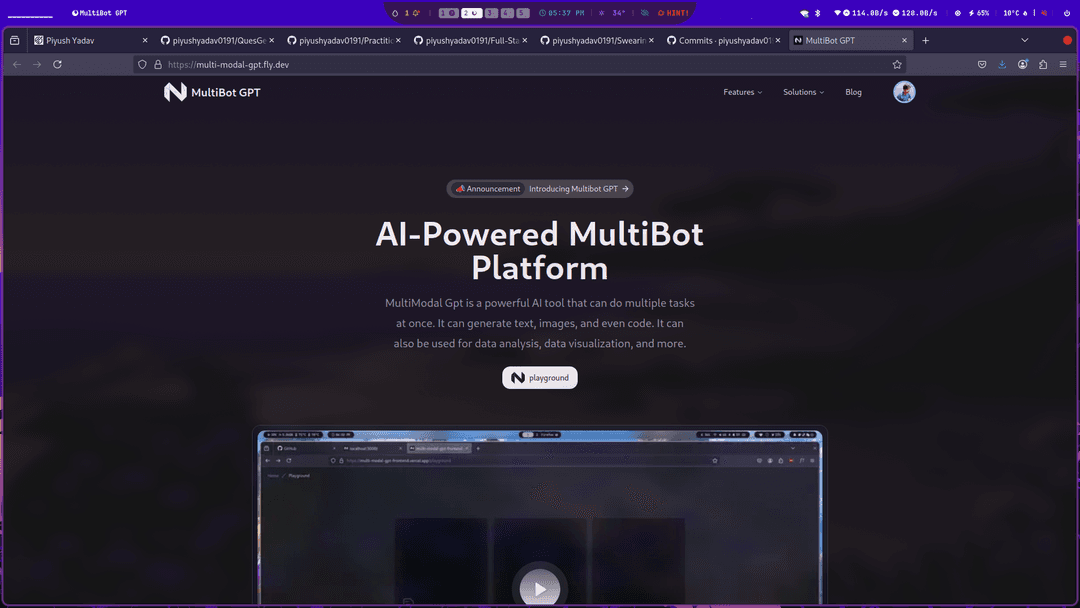
Task: Click the 128.0B/s upload speed indicator
Action: pos(915,13)
